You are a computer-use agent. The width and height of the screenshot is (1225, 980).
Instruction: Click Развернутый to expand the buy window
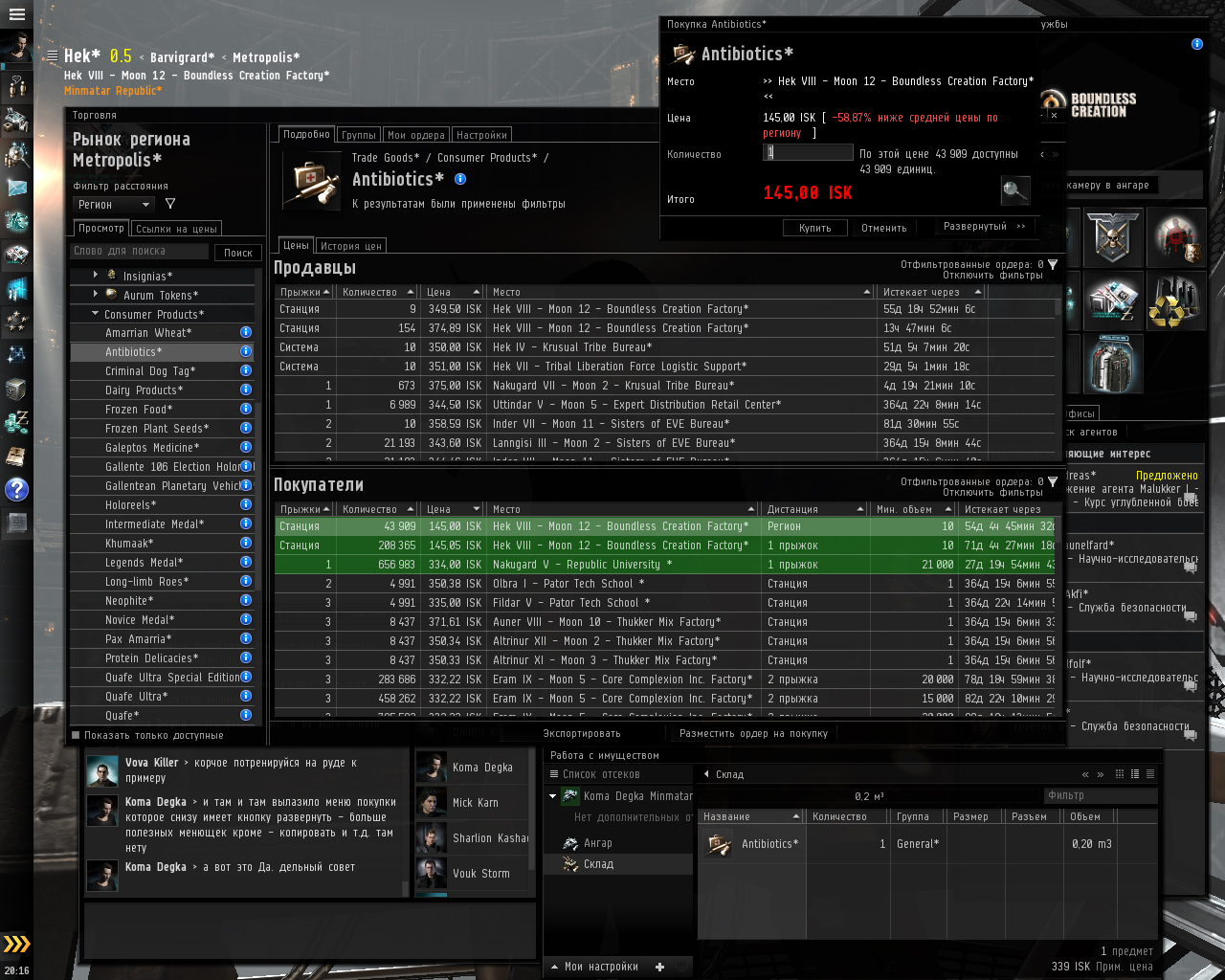click(984, 227)
